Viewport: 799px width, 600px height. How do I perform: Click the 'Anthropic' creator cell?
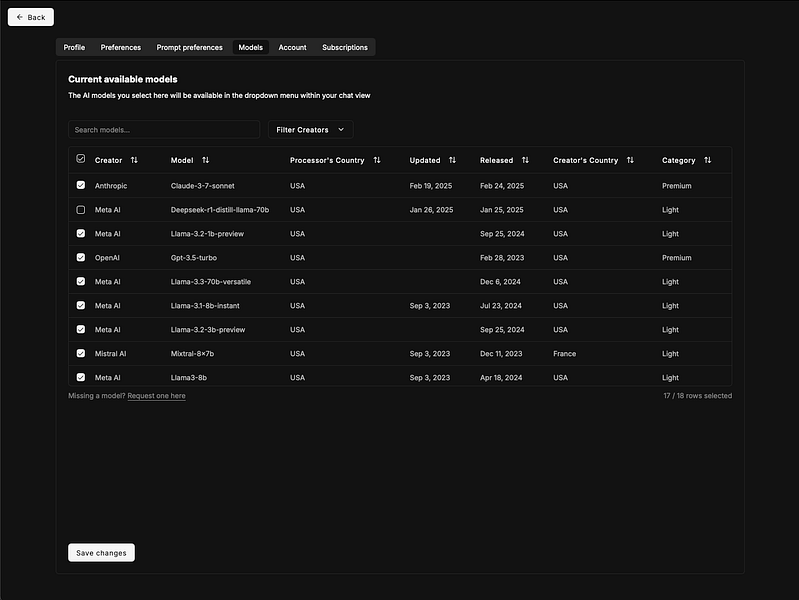111,186
